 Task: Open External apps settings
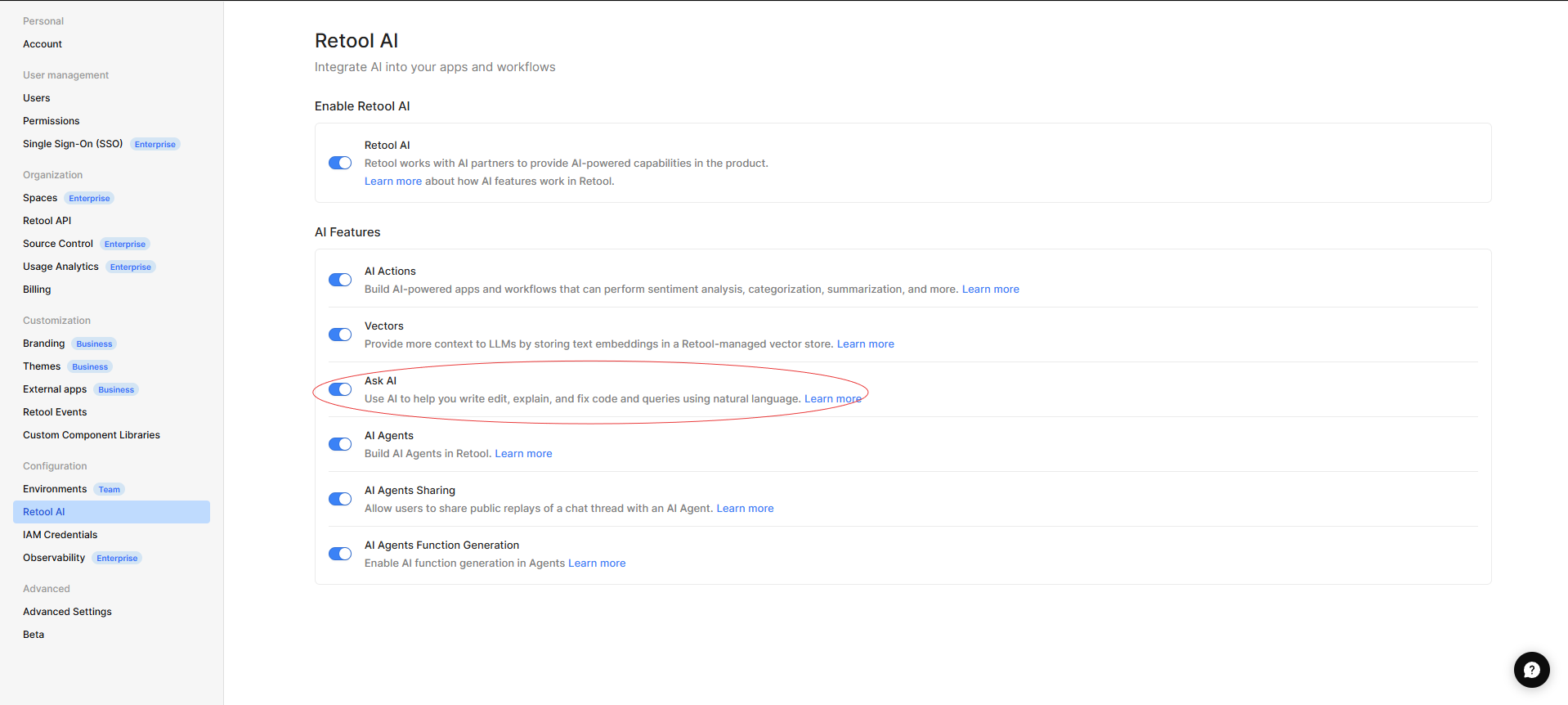[x=55, y=389]
